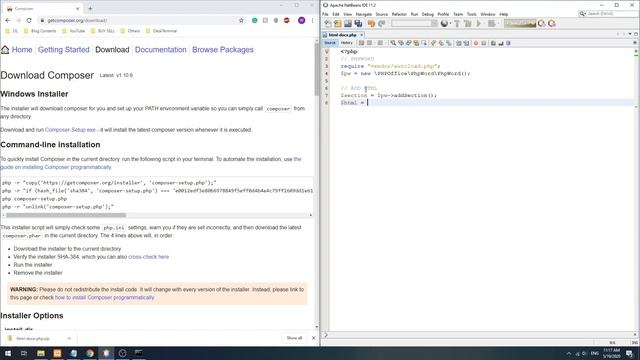Click New Project icon in NetBeans toolbar
Image resolution: width=640 pixels, height=360 pixels.
click(338, 24)
